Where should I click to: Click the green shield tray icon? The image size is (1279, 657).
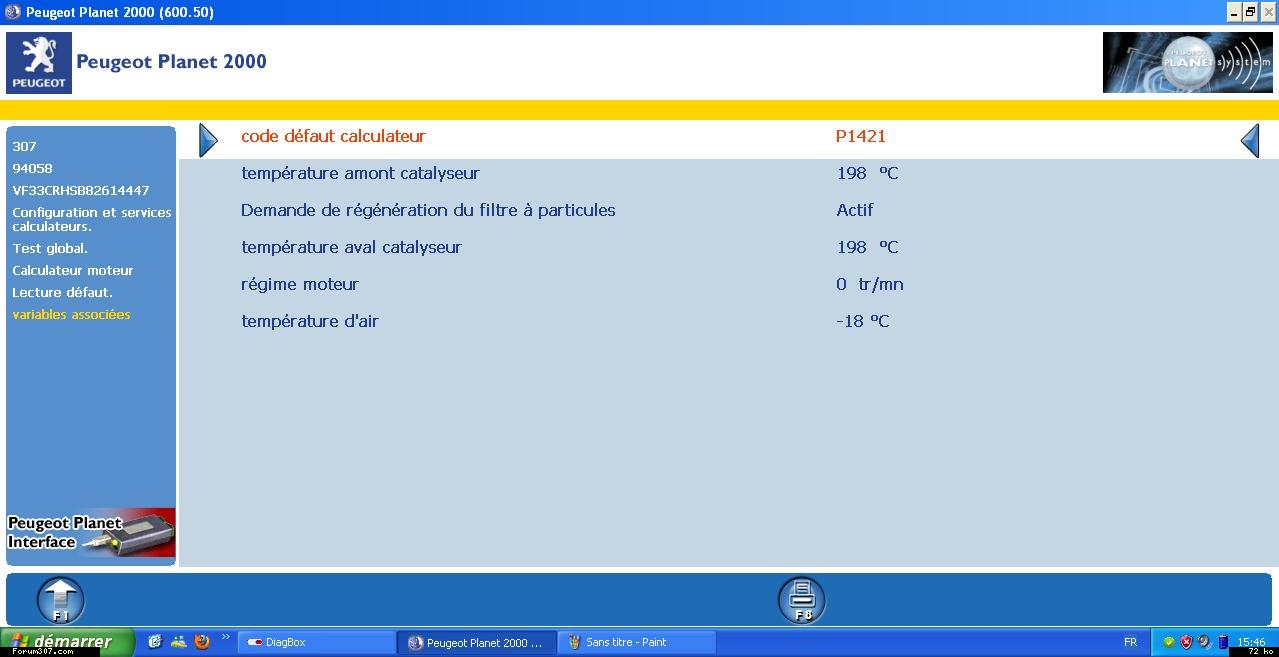pyautogui.click(x=1168, y=642)
